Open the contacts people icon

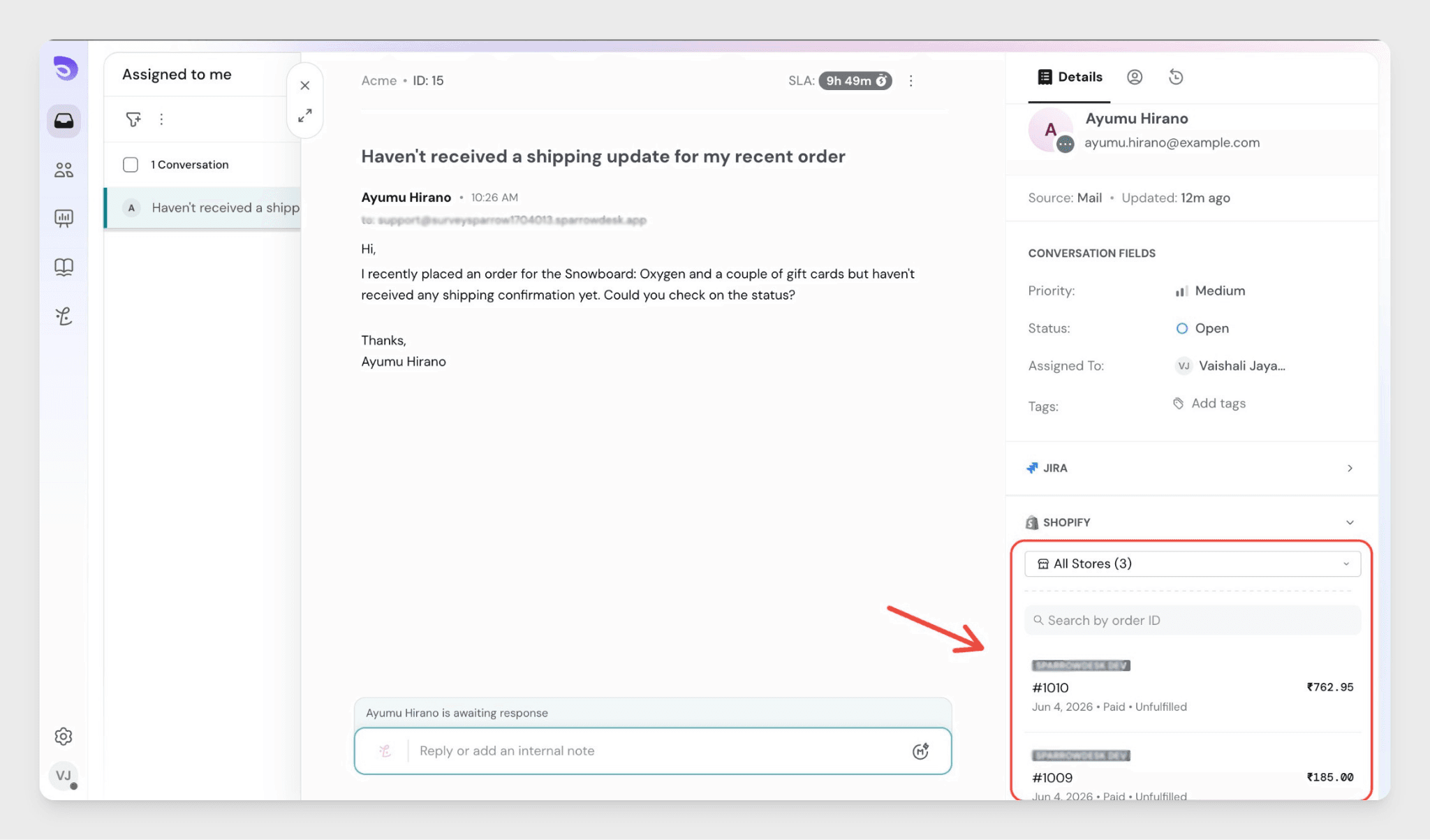point(64,170)
